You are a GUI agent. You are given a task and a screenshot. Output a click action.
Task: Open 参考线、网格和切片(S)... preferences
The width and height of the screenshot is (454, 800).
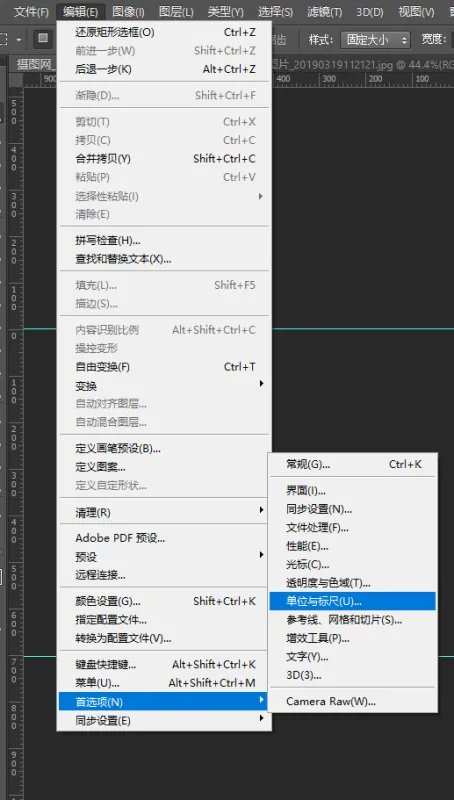pos(352,620)
